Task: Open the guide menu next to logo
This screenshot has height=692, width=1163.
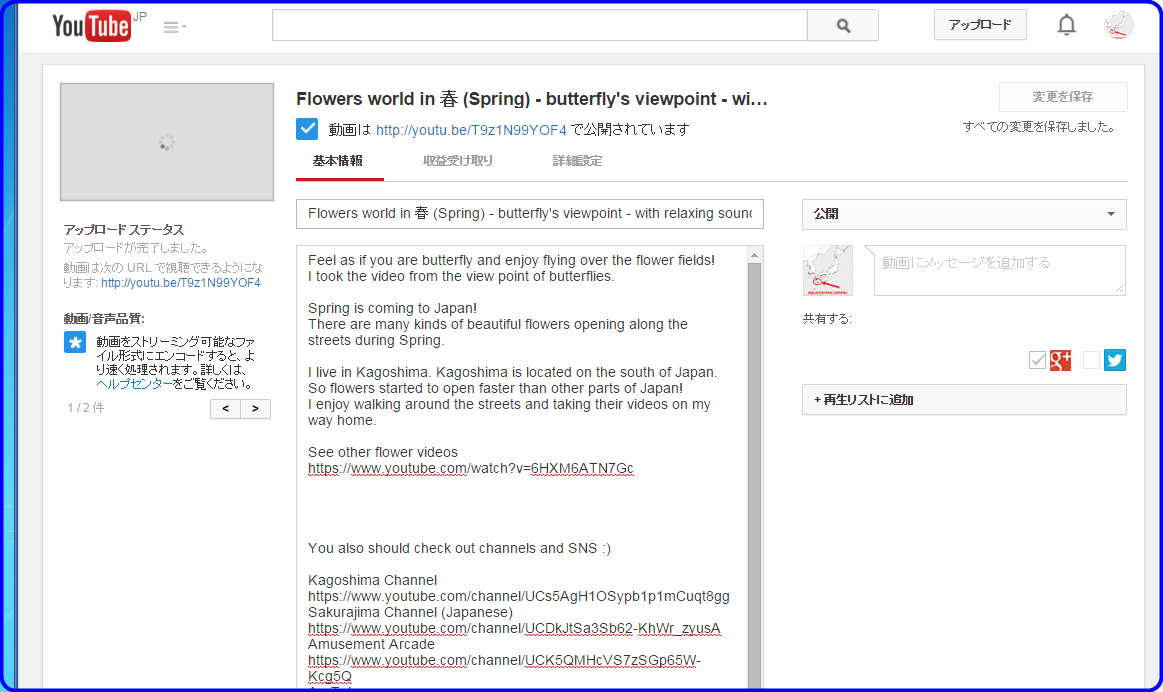Action: click(x=174, y=27)
